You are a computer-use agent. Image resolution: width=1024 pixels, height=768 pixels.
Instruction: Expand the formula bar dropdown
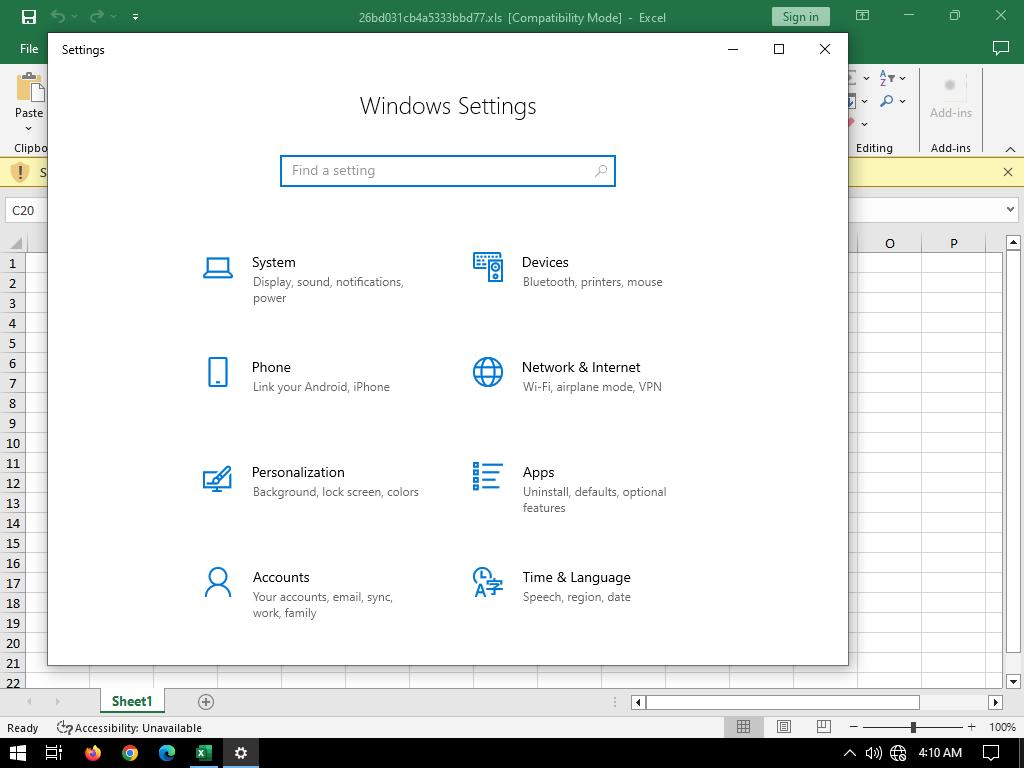click(1010, 210)
